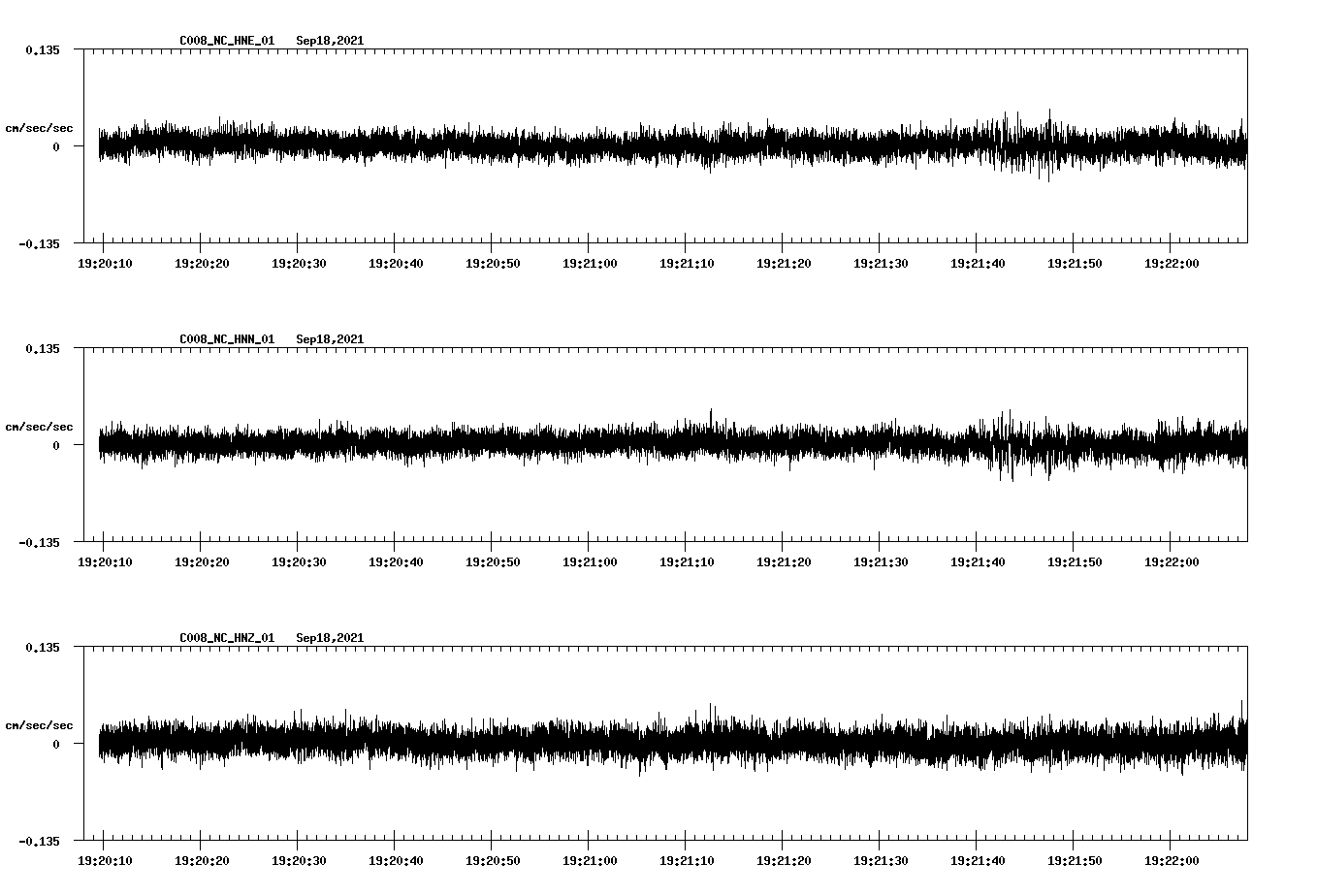This screenshot has height=896, width=1317.
Task: Click cm/sec/sec unit label on HNE plot
Action: click(39, 128)
